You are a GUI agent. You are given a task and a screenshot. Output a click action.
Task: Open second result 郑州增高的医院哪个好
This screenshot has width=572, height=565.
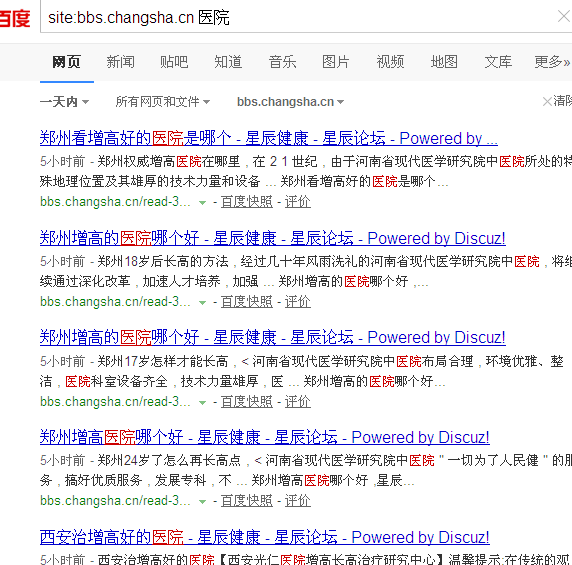click(x=273, y=239)
